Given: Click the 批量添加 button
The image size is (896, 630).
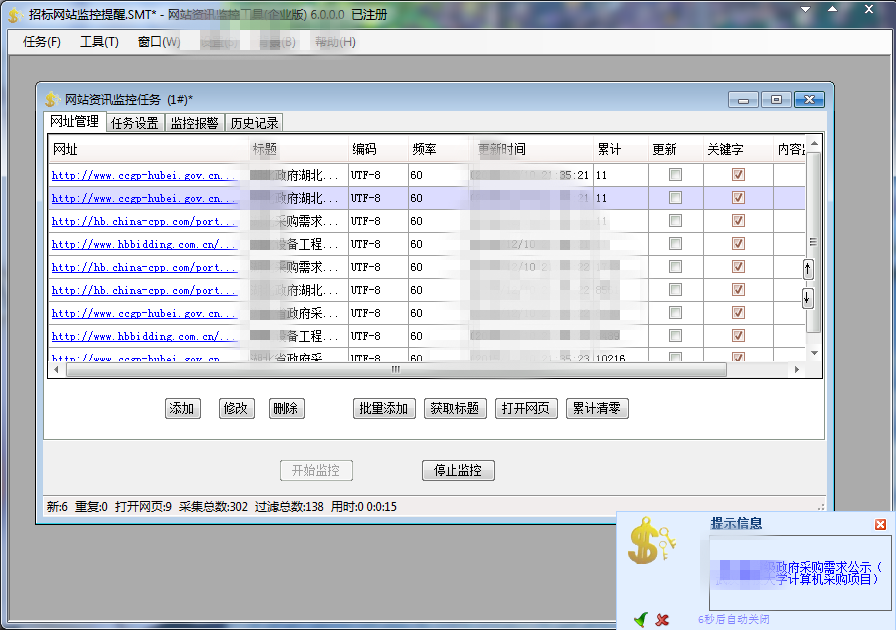Looking at the screenshot, I should click(x=384, y=408).
